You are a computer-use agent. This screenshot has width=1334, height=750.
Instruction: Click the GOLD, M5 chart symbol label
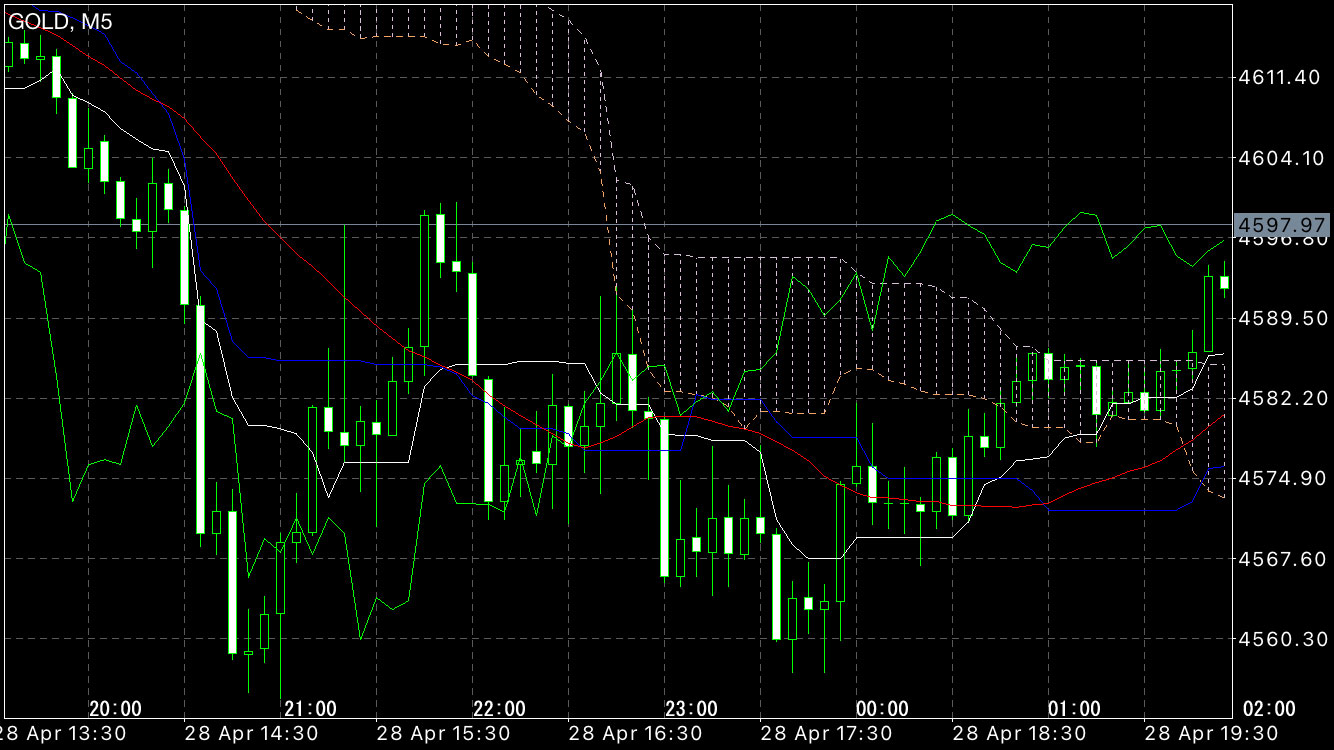click(60, 21)
